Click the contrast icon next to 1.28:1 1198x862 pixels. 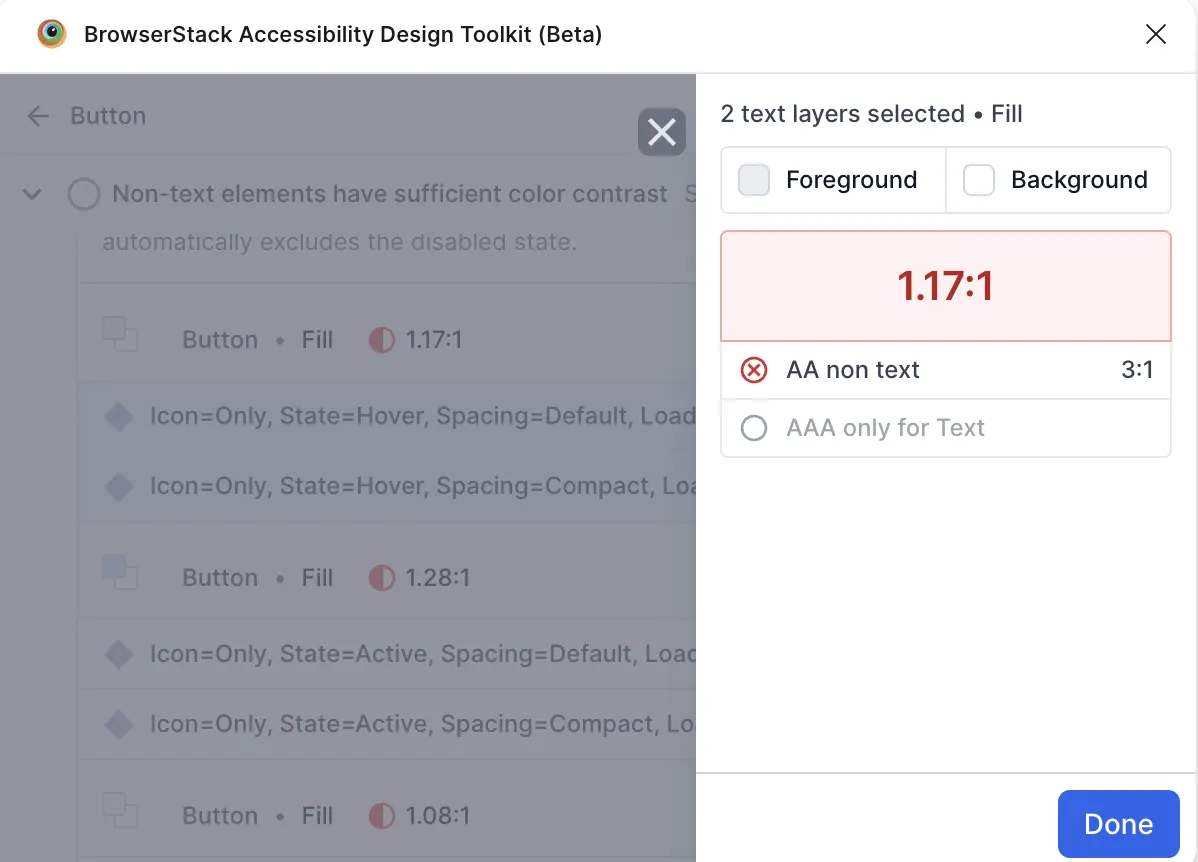pos(381,578)
